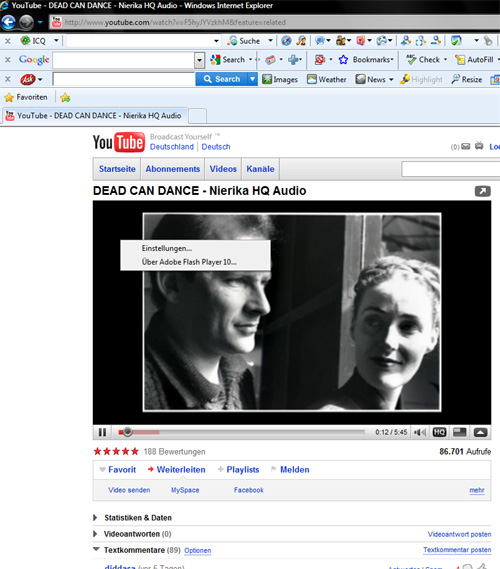The image size is (500, 569).
Task: Collapse the Textkommentare section
Action: coord(136,550)
